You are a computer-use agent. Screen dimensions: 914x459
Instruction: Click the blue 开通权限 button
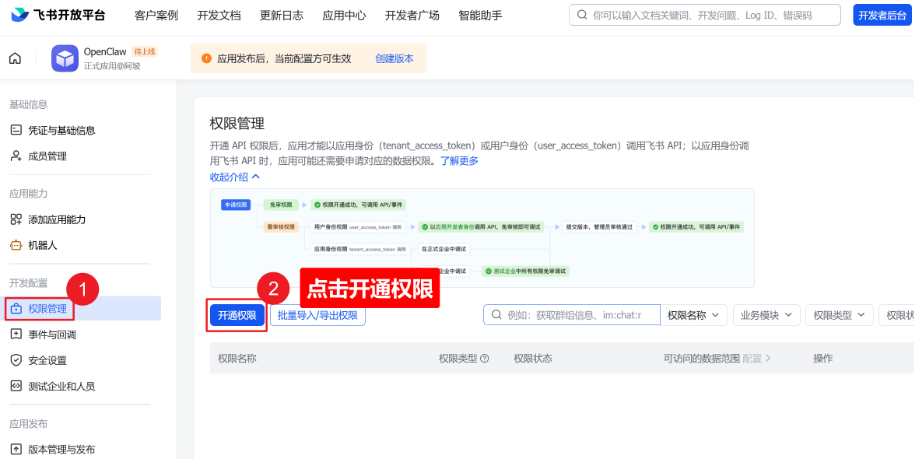coord(237,315)
